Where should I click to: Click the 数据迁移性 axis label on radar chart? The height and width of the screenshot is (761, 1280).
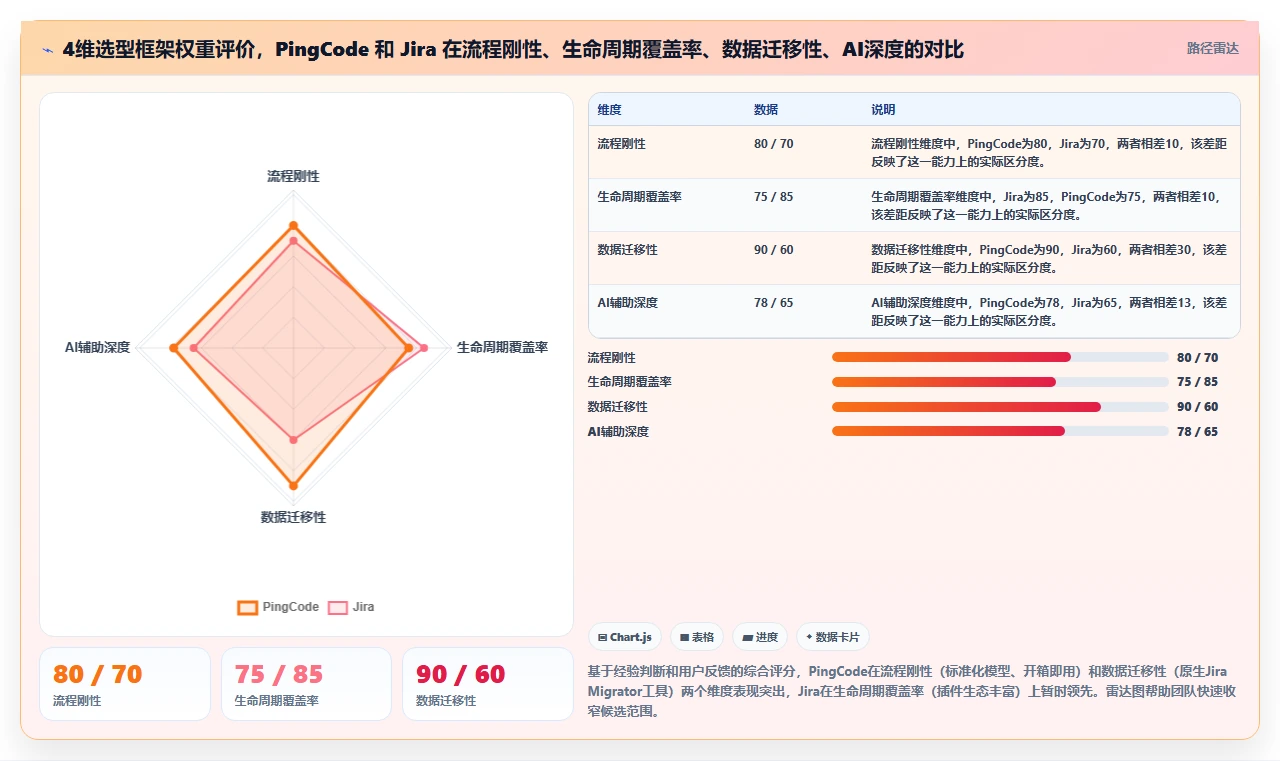(293, 517)
